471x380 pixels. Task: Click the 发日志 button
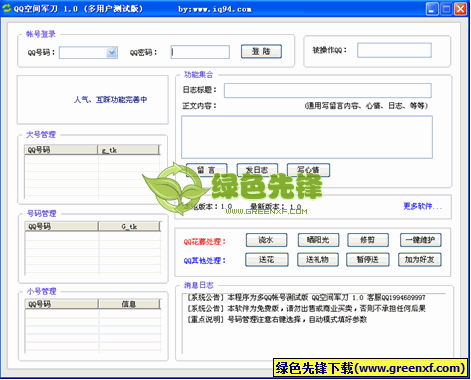257,170
